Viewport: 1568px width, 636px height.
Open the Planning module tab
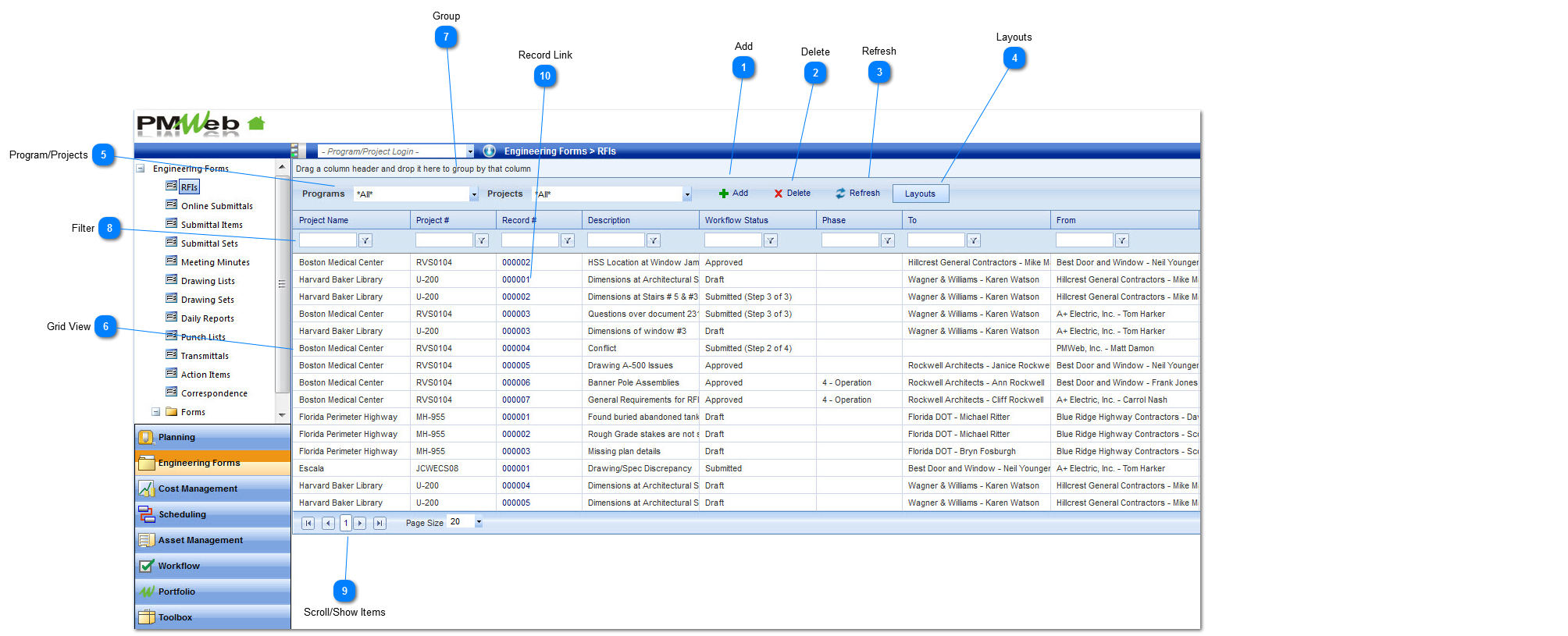click(x=212, y=437)
